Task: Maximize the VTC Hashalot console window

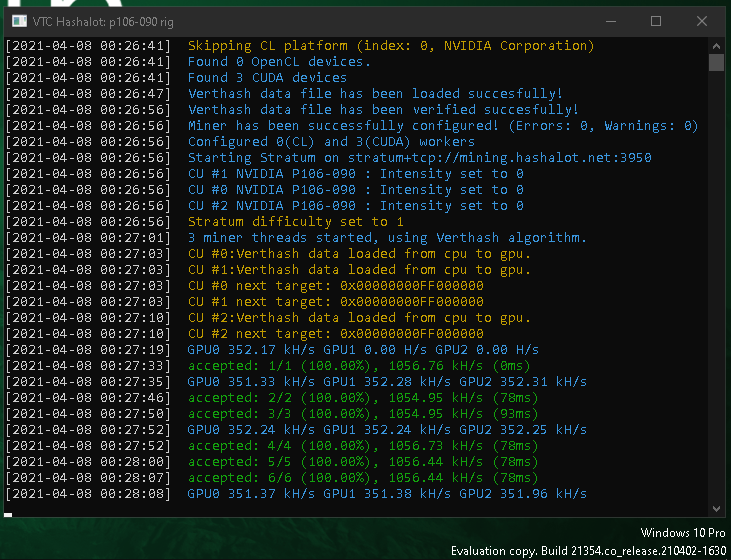Action: click(x=656, y=21)
